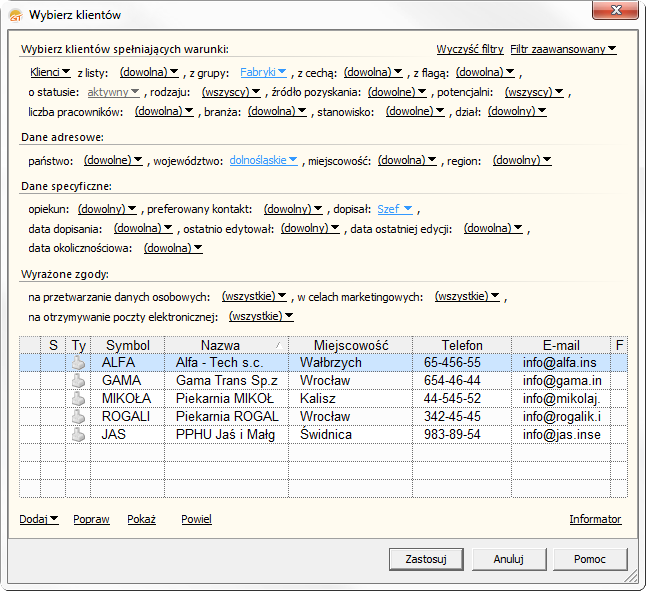This screenshot has height=591, width=646.
Task: Click the client type icon in the JAS row
Action: click(x=78, y=435)
